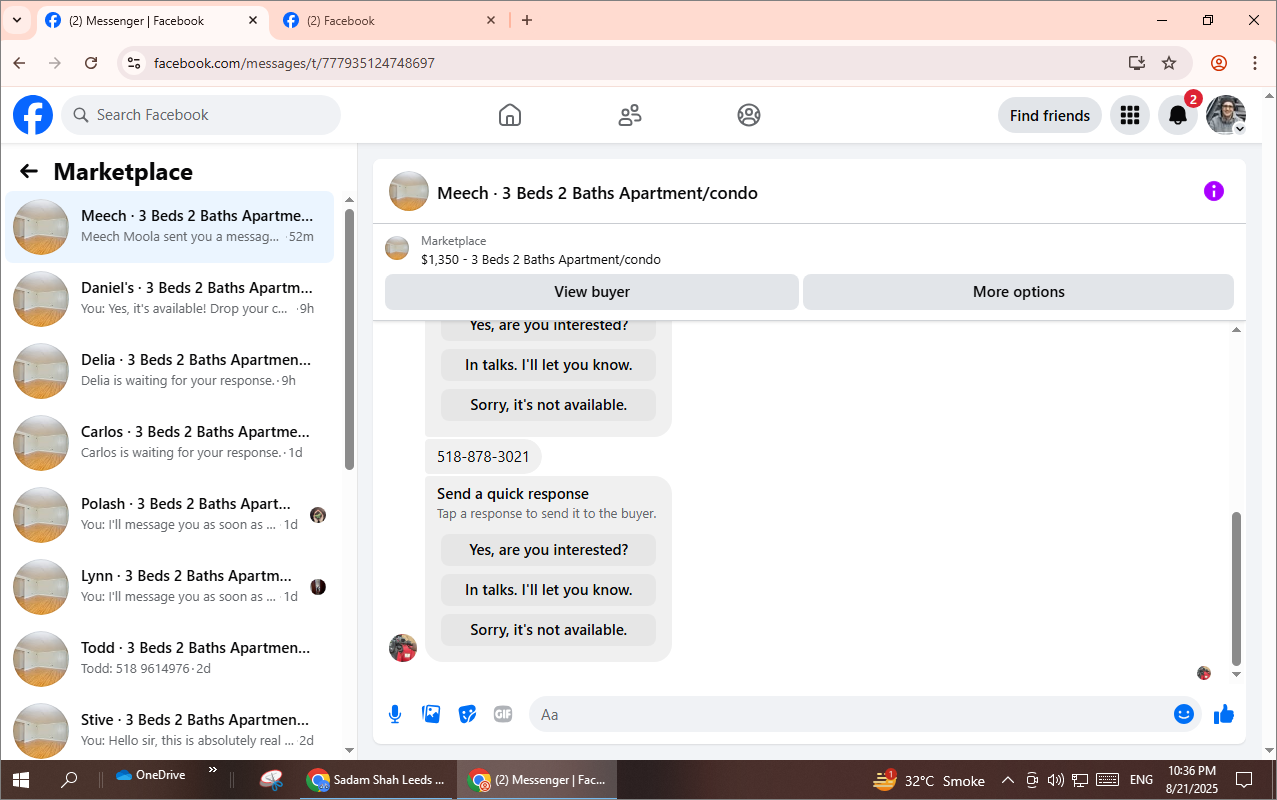Image resolution: width=1277 pixels, height=800 pixels.
Task: Reload the page with the refresh icon
Action: pos(91,63)
